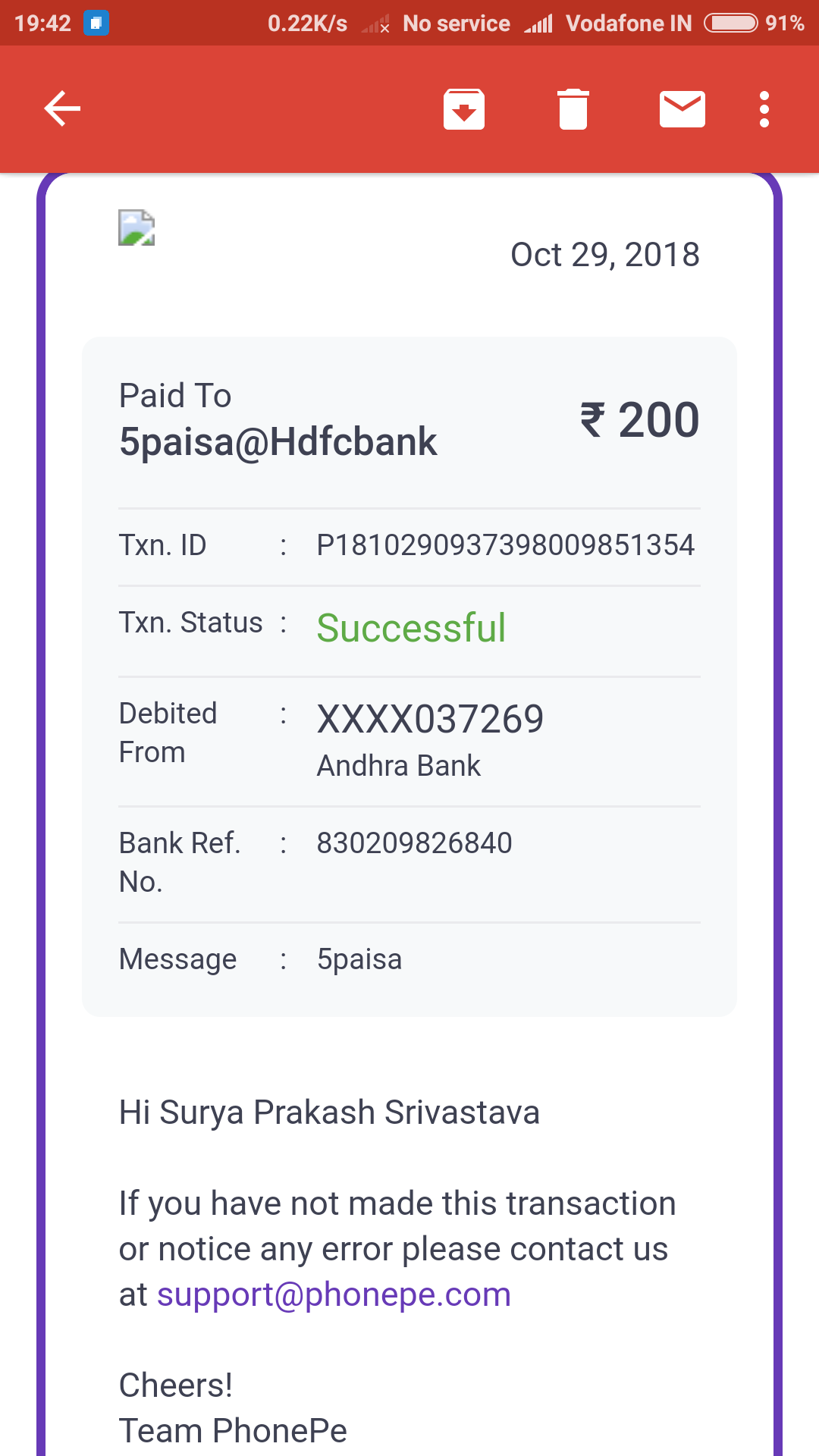Tap the 5paisa message value
819x1456 pixels.
(x=359, y=959)
